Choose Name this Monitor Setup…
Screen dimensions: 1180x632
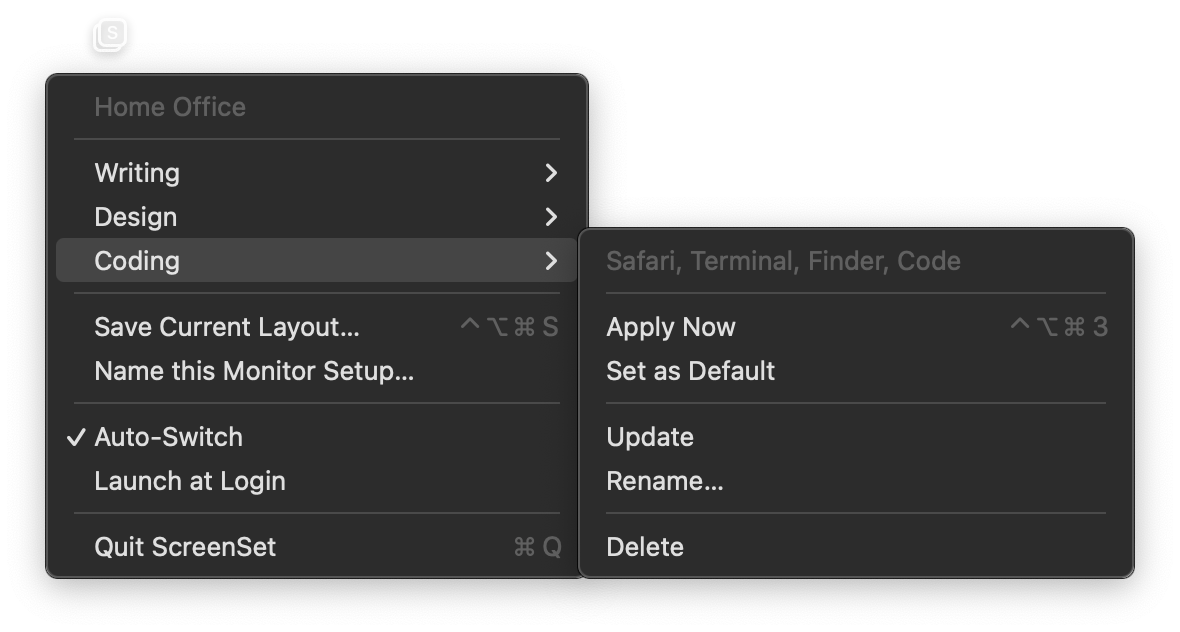pos(317,370)
